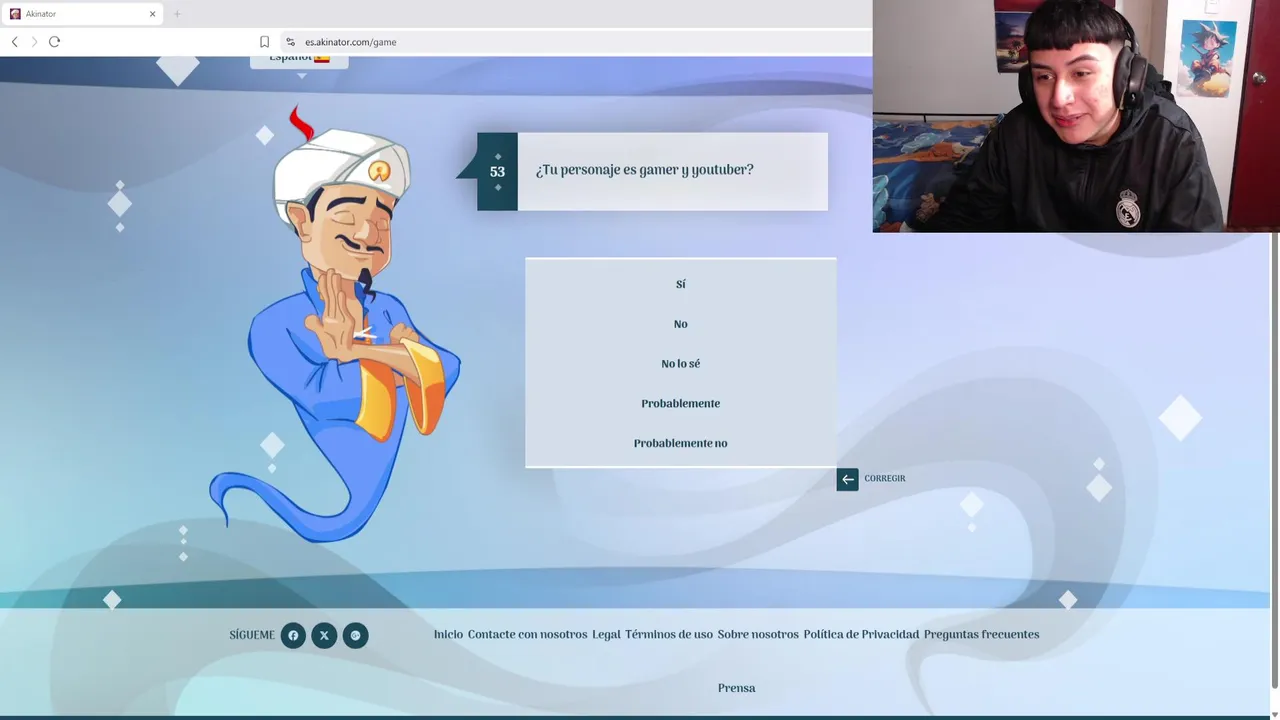This screenshot has height=720, width=1280.
Task: Click the bookmark icon in toolbar
Action: click(x=264, y=42)
